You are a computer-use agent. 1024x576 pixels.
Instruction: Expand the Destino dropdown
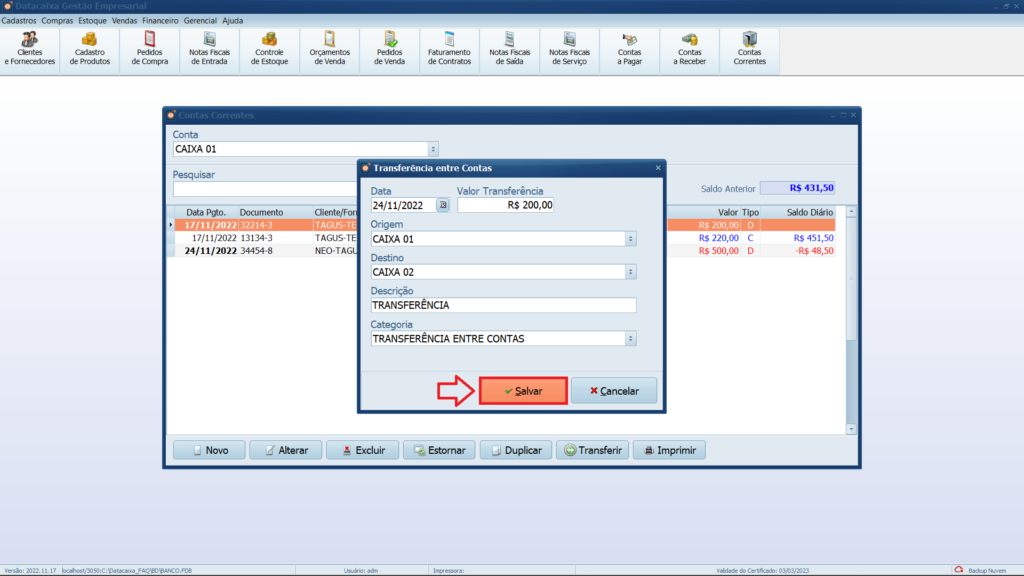click(630, 272)
